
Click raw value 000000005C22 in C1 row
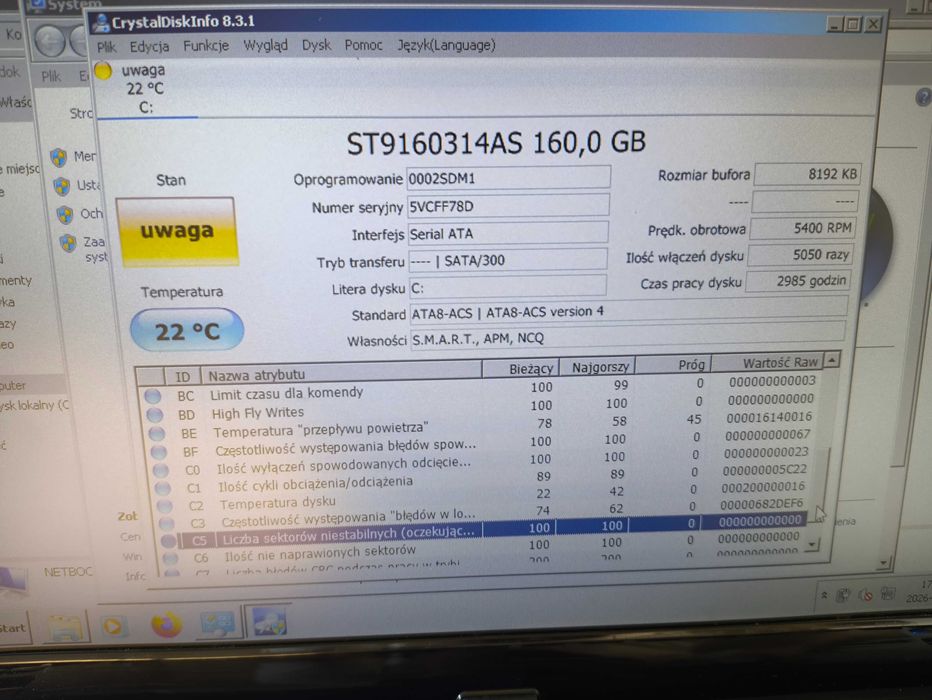[x=764, y=470]
